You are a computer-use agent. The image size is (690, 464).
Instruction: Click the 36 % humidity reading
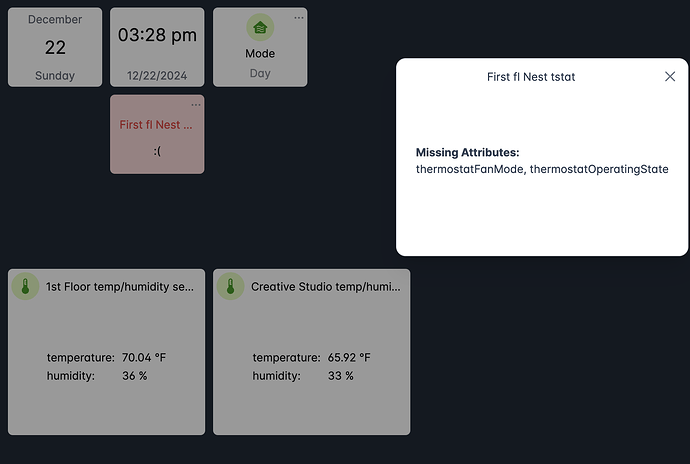tap(135, 376)
